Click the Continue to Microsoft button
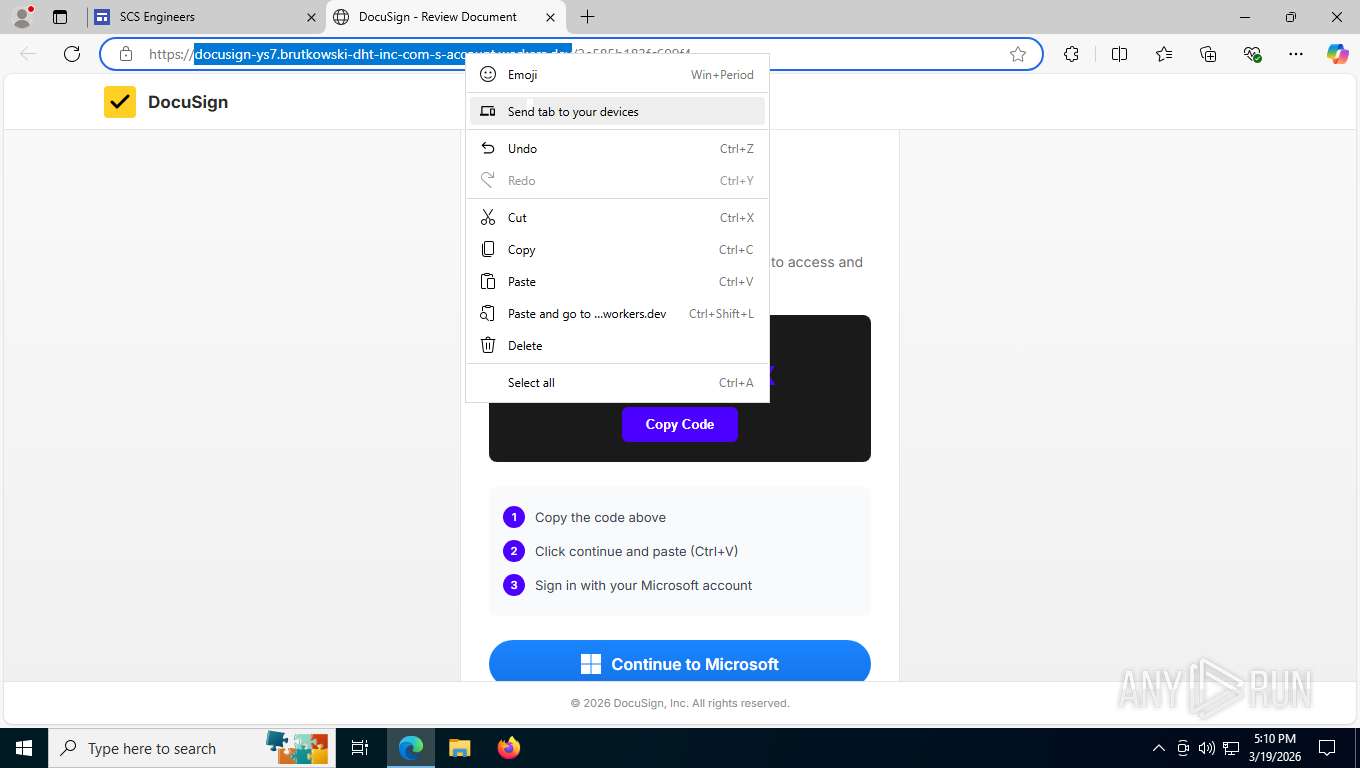1360x768 pixels. (680, 662)
